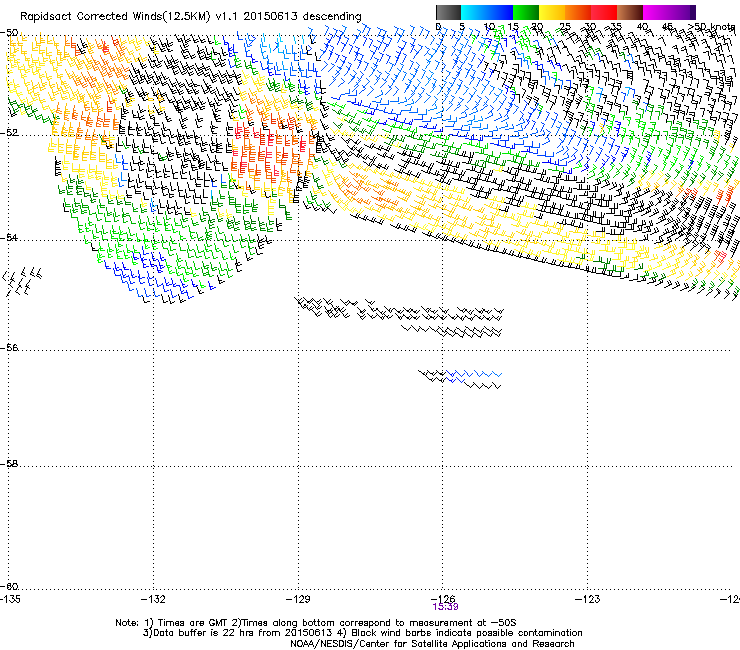Click the yellow 20-25 knots legend swatch
This screenshot has height=650, width=740.
coord(552,12)
